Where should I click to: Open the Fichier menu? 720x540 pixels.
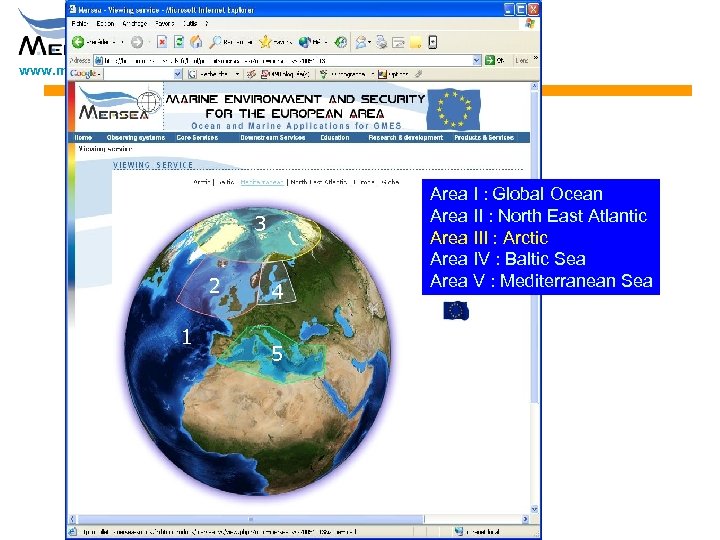click(x=80, y=23)
